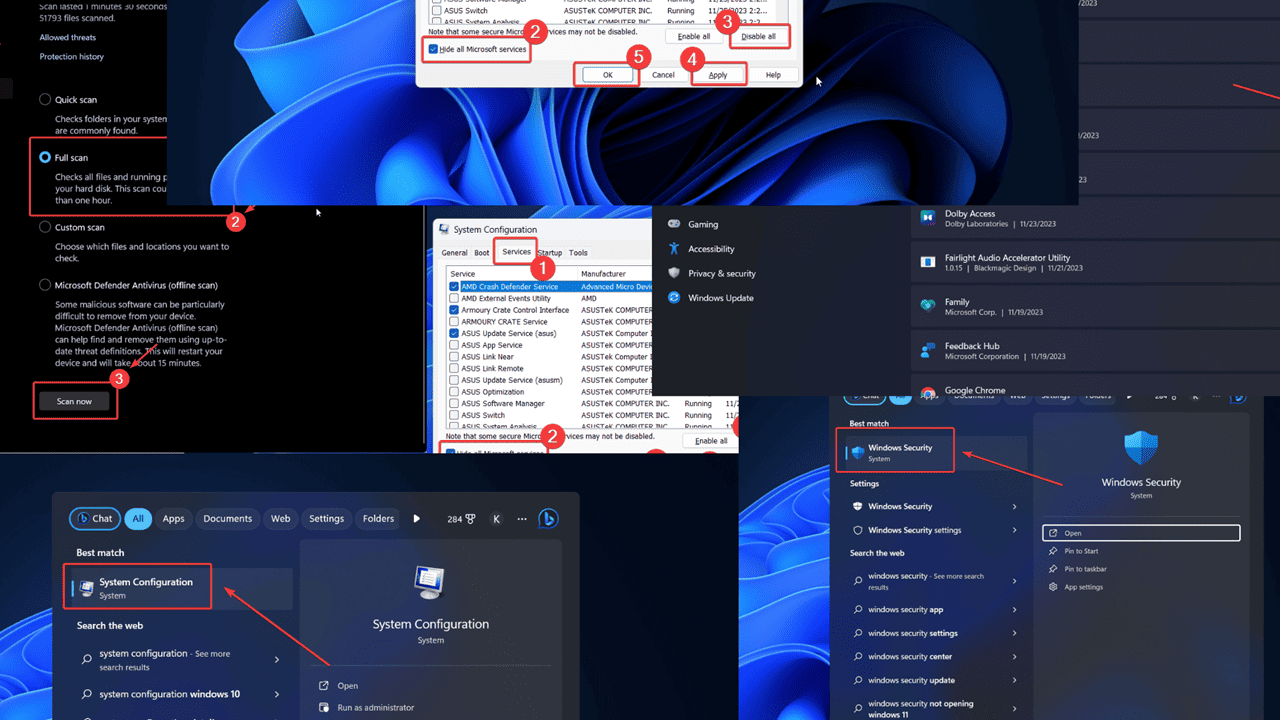Expand 'system configuration - See more' suggestion chevron
This screenshot has width=1280, height=720.
pos(277,660)
